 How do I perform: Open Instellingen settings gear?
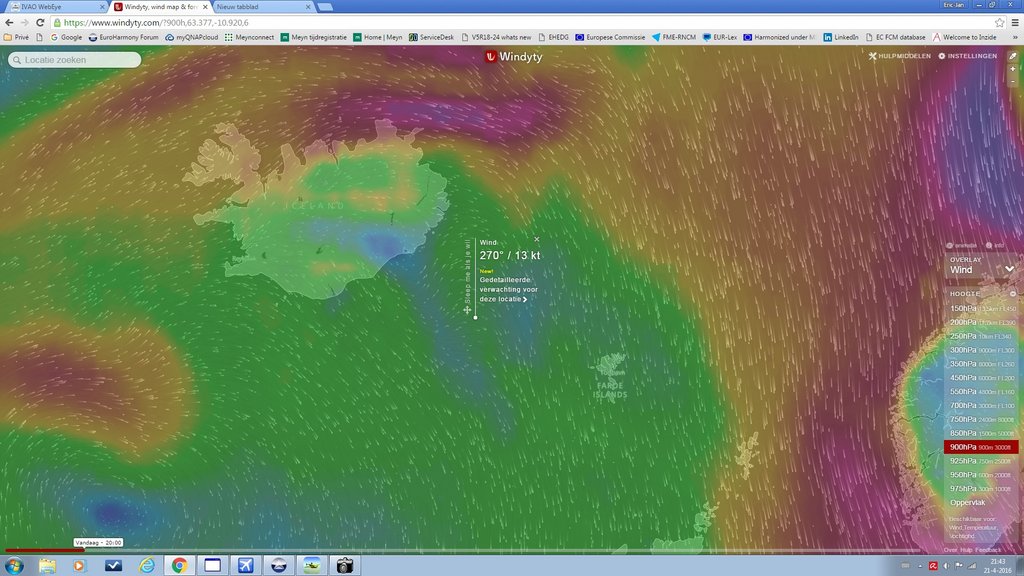click(x=967, y=56)
